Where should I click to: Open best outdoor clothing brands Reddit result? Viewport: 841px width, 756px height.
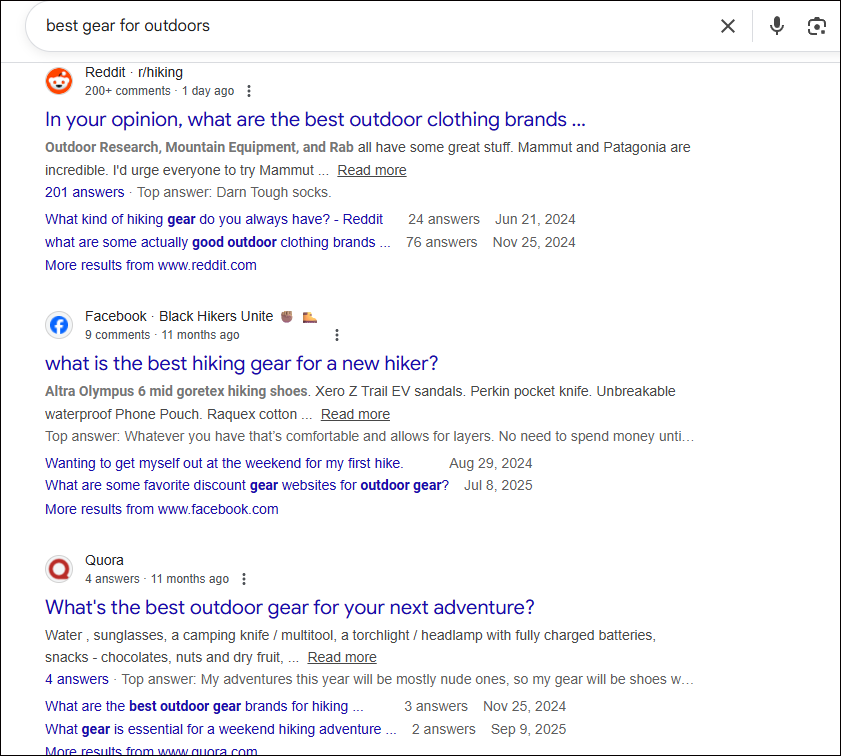click(x=315, y=120)
